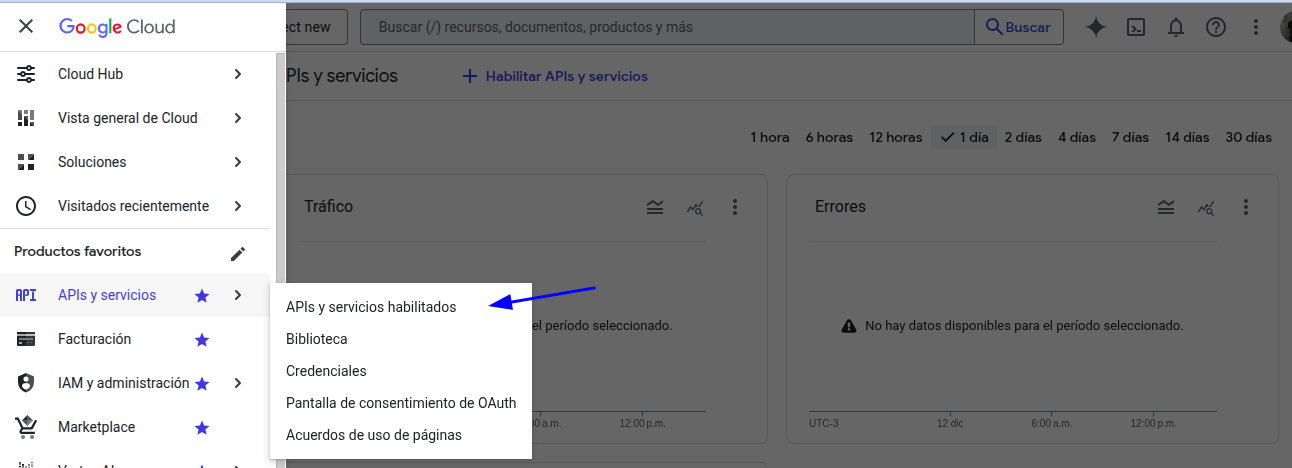Select 6 horas time range
The width and height of the screenshot is (1292, 468).
coord(829,137)
